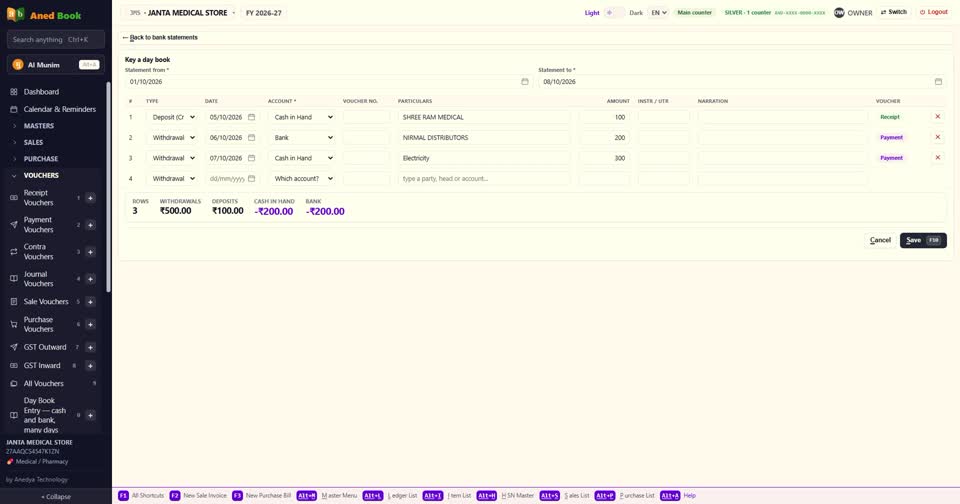
Task: Open the Bank account dropdown in row 2
Action: coord(302,138)
